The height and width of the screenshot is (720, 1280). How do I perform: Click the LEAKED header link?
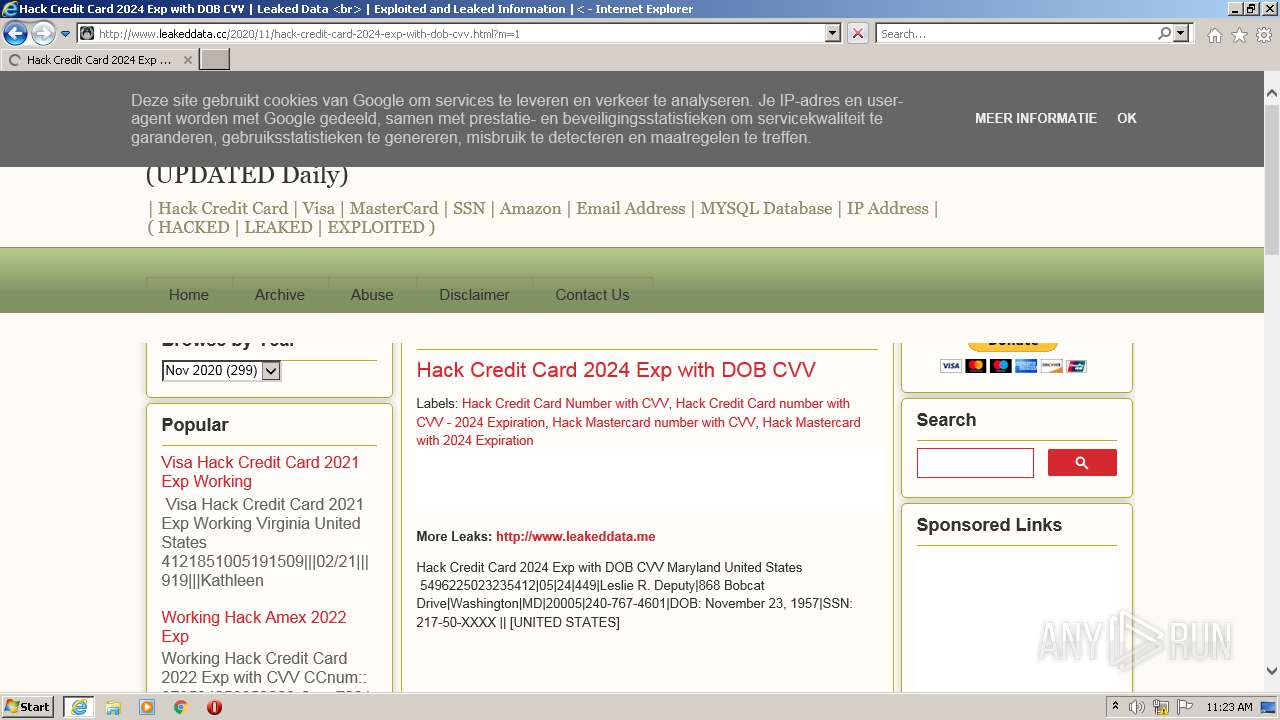pos(278,227)
